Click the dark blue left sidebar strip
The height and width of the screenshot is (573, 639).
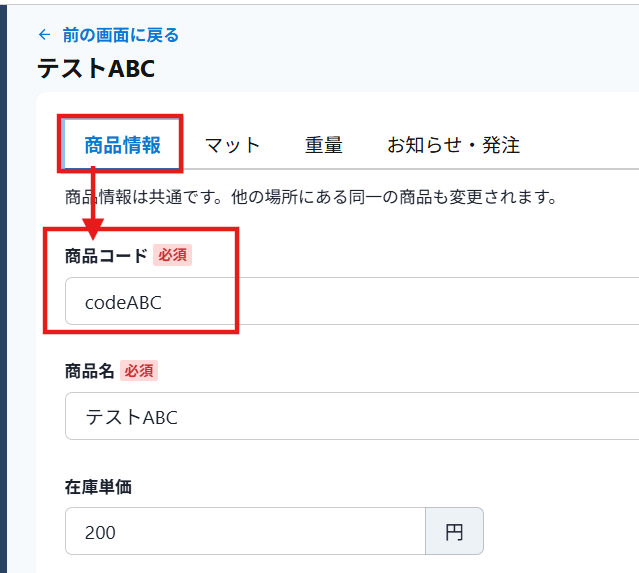coord(3,300)
